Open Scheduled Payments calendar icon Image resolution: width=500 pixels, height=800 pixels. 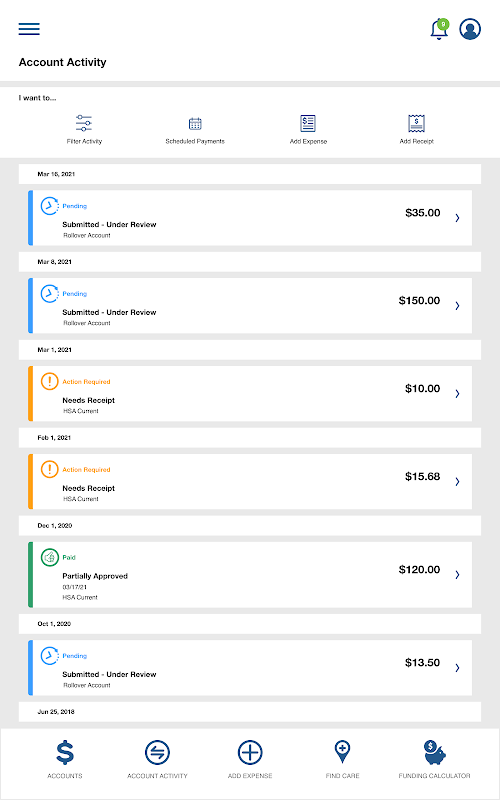195,123
